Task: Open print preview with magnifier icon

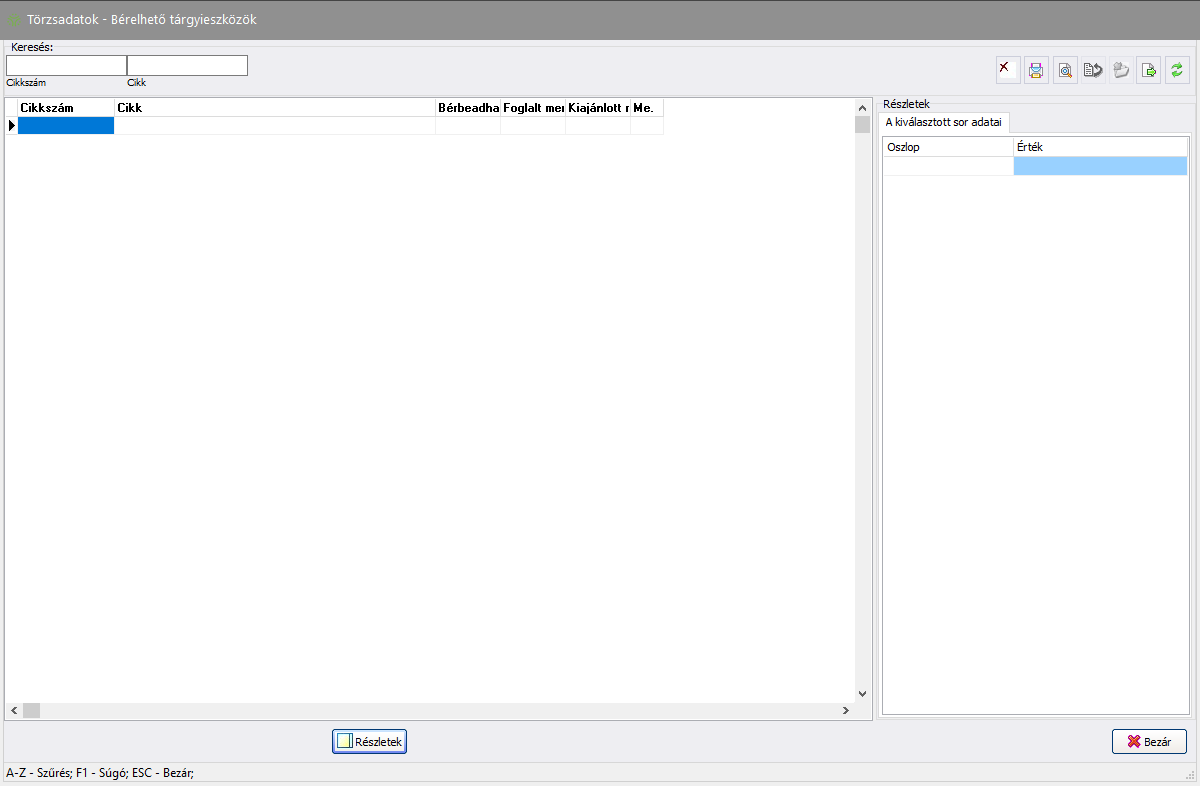Action: coord(1065,70)
